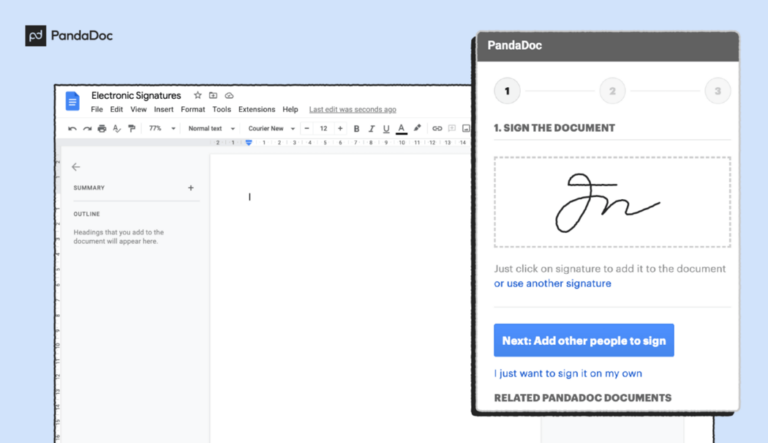Go to step 1 in PandaDoc panel
Image resolution: width=768 pixels, height=443 pixels.
click(x=507, y=91)
